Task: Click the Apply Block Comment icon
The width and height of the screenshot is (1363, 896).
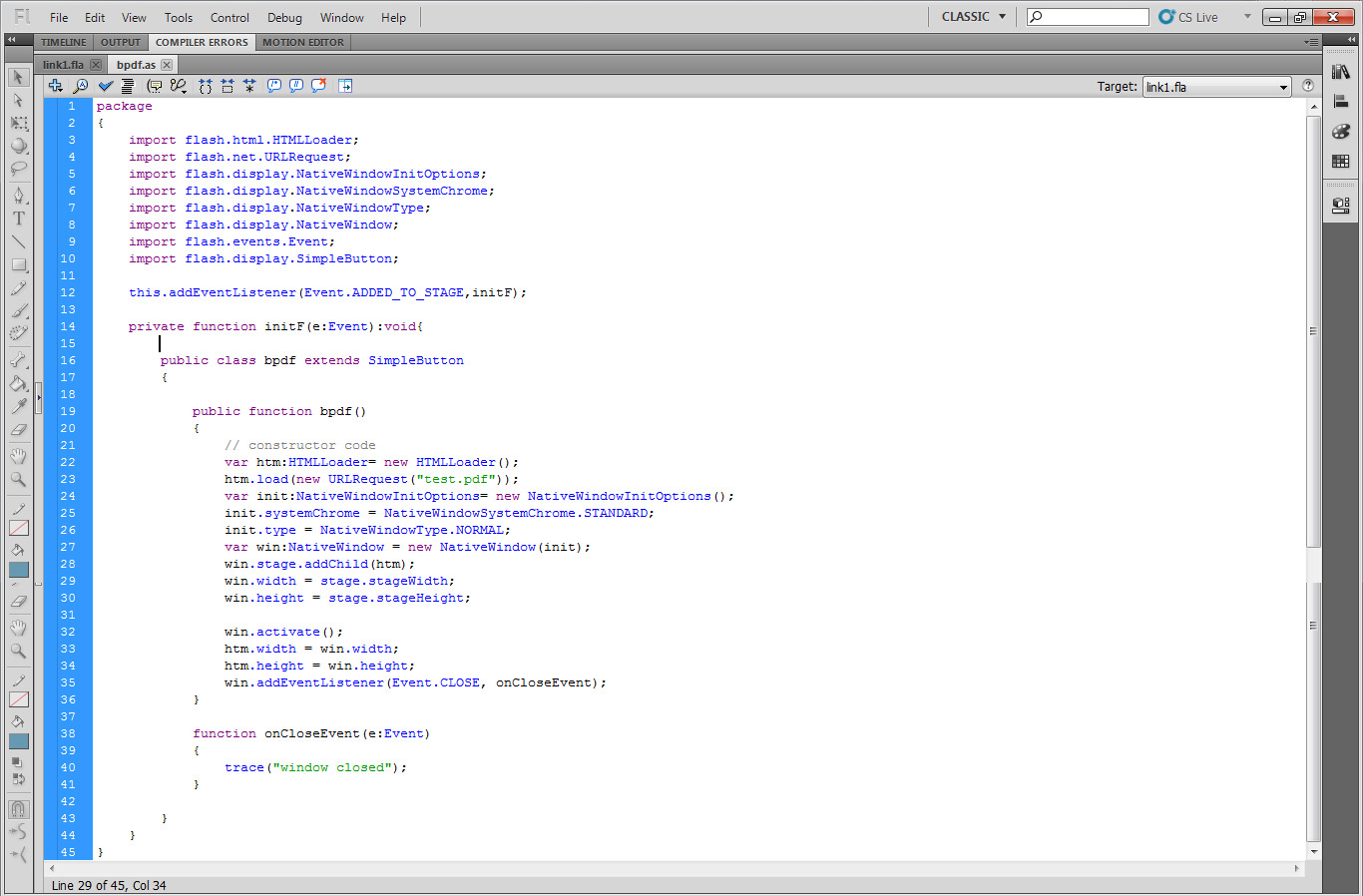Action: click(274, 86)
